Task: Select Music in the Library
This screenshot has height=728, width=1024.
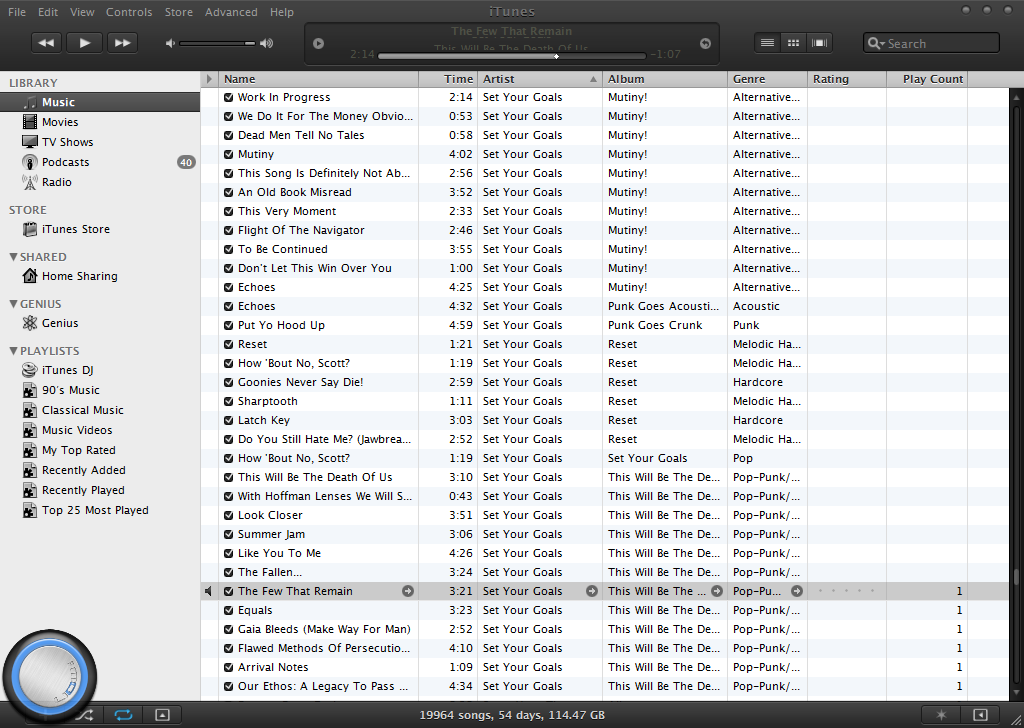Action: (100, 103)
